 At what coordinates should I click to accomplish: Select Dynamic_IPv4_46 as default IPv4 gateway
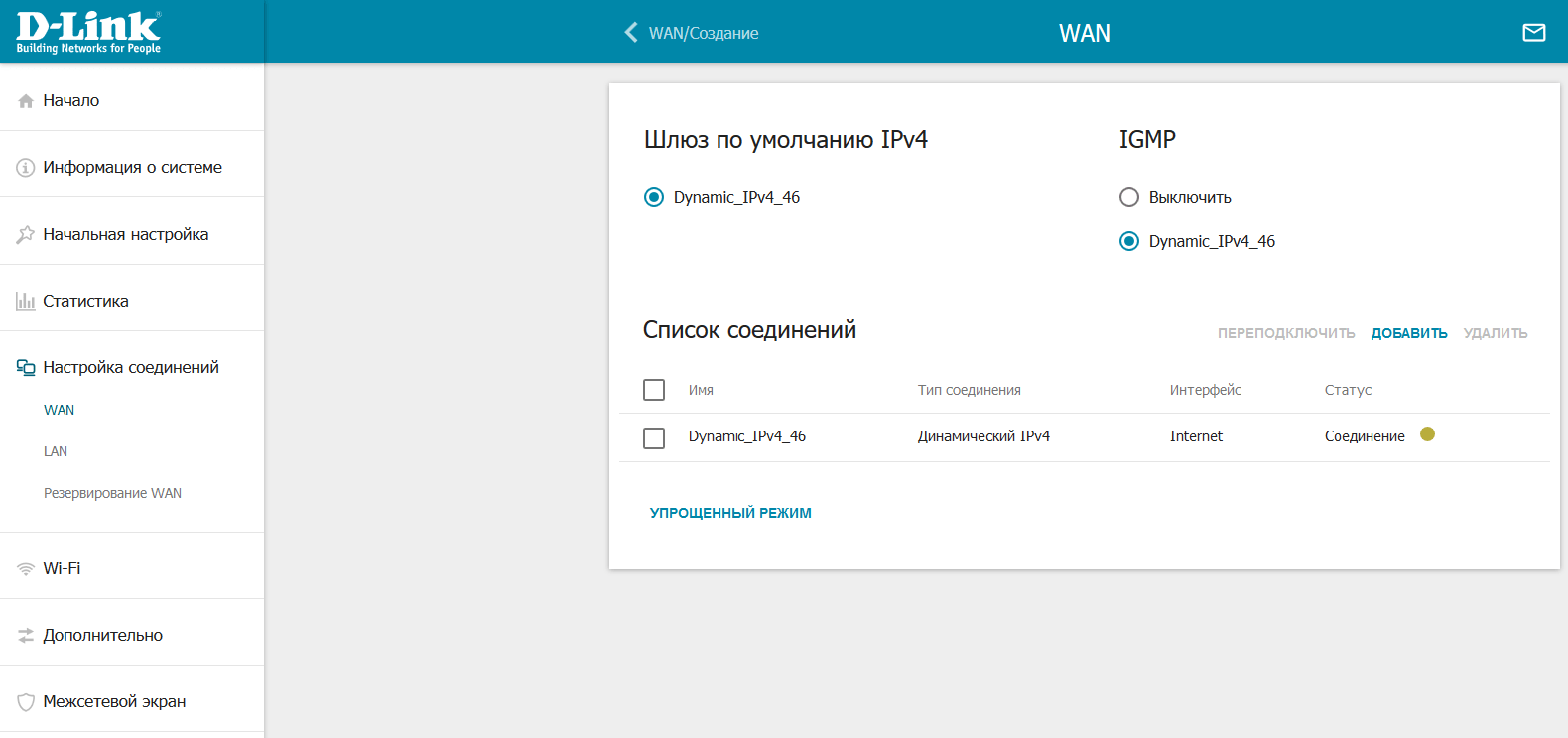click(654, 197)
